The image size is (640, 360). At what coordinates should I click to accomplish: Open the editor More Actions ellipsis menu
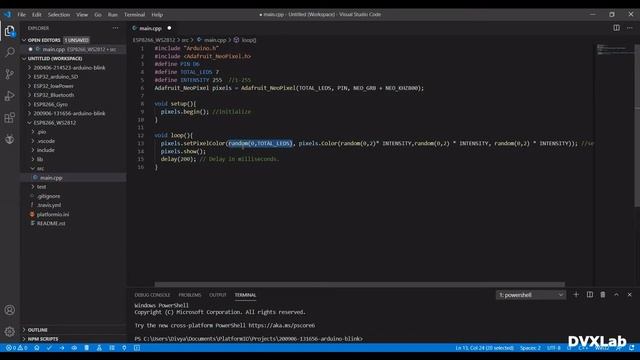coord(630,28)
